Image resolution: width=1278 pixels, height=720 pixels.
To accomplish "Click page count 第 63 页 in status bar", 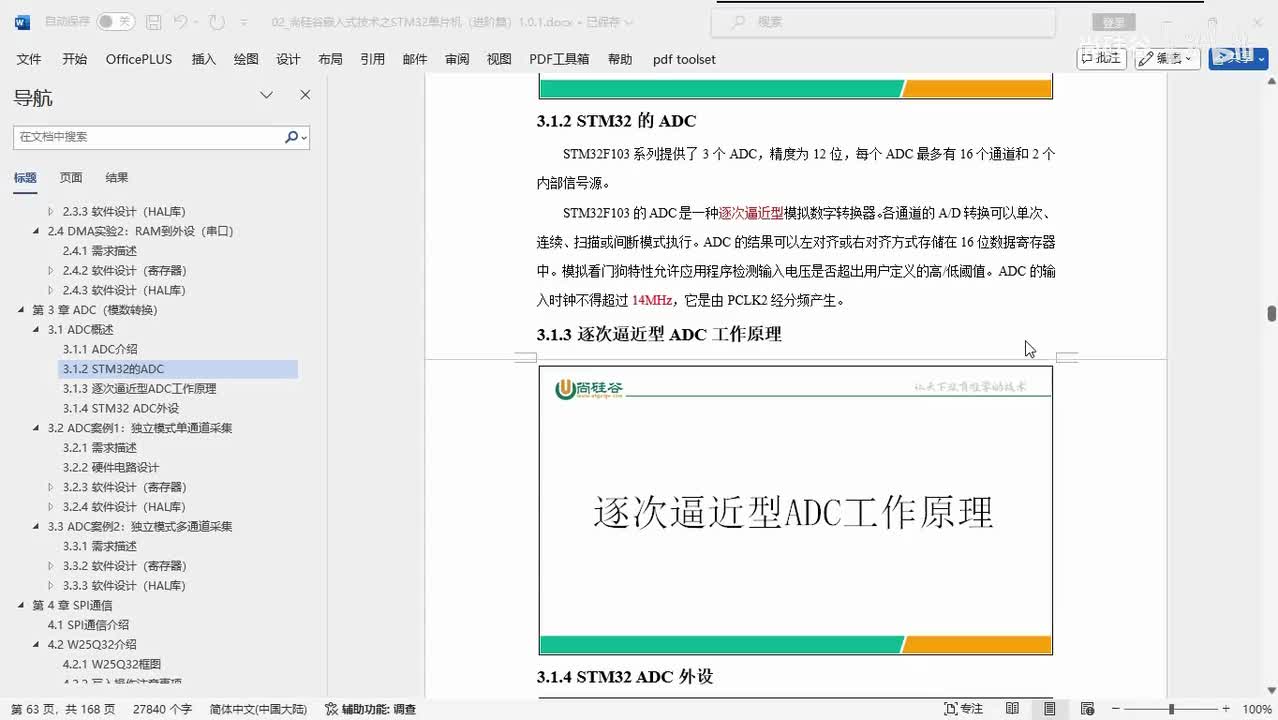I will tap(62, 709).
